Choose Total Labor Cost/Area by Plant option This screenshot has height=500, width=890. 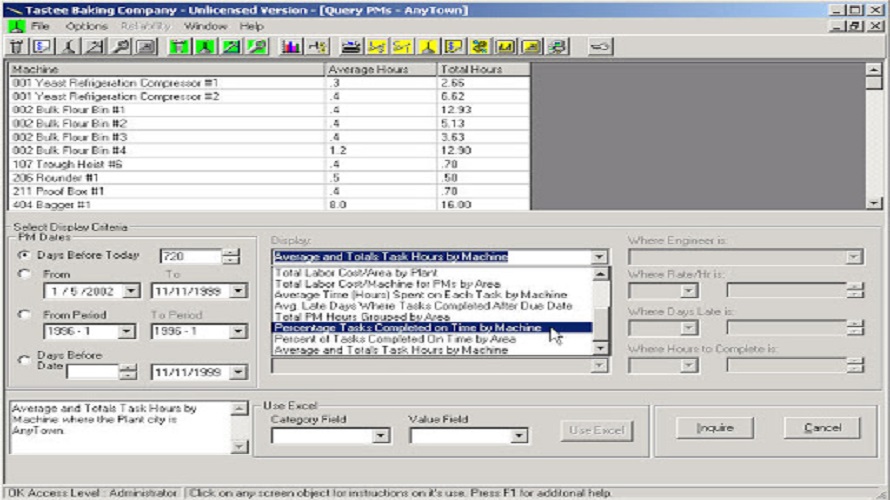click(x=432, y=272)
